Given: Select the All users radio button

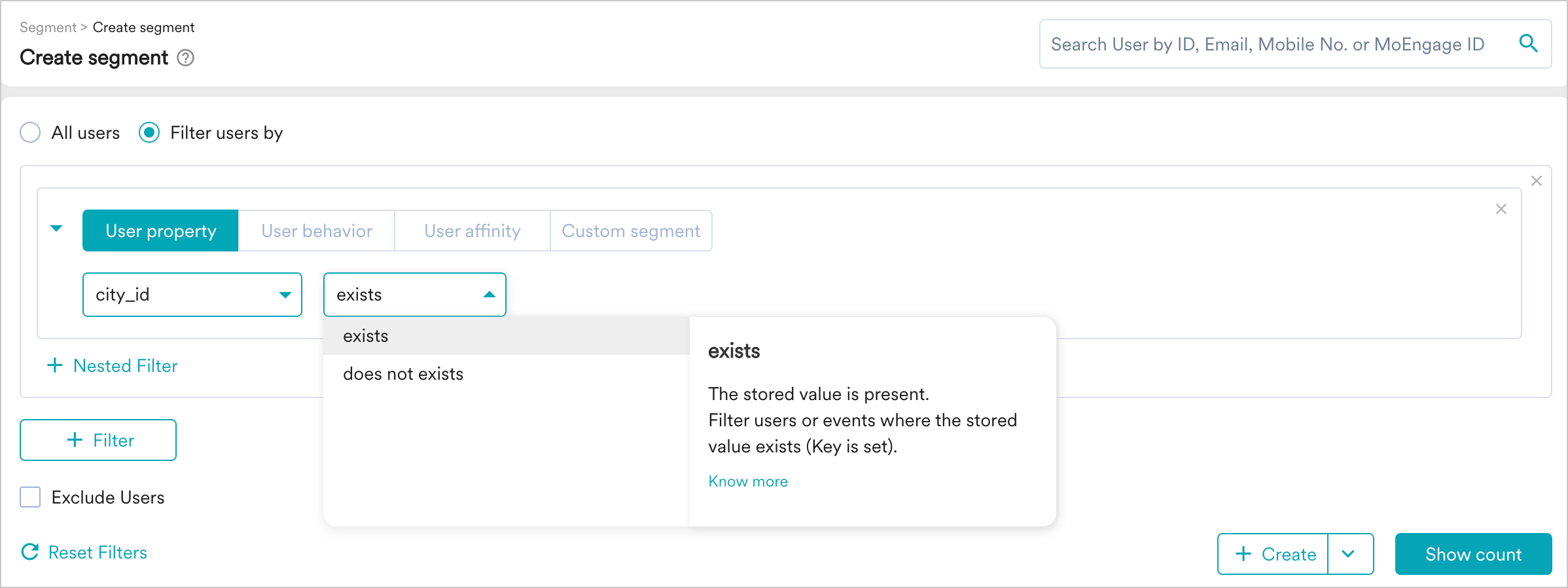Looking at the screenshot, I should (x=30, y=132).
